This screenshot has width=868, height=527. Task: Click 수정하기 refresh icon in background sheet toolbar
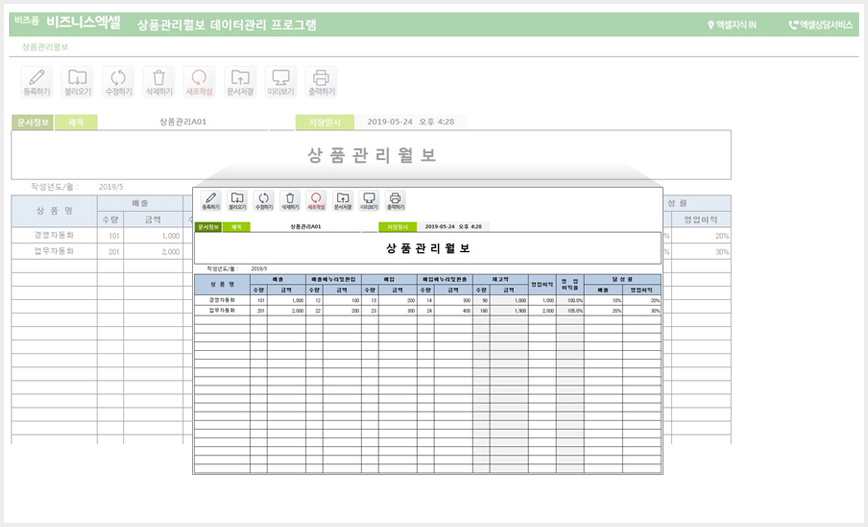pos(118,82)
